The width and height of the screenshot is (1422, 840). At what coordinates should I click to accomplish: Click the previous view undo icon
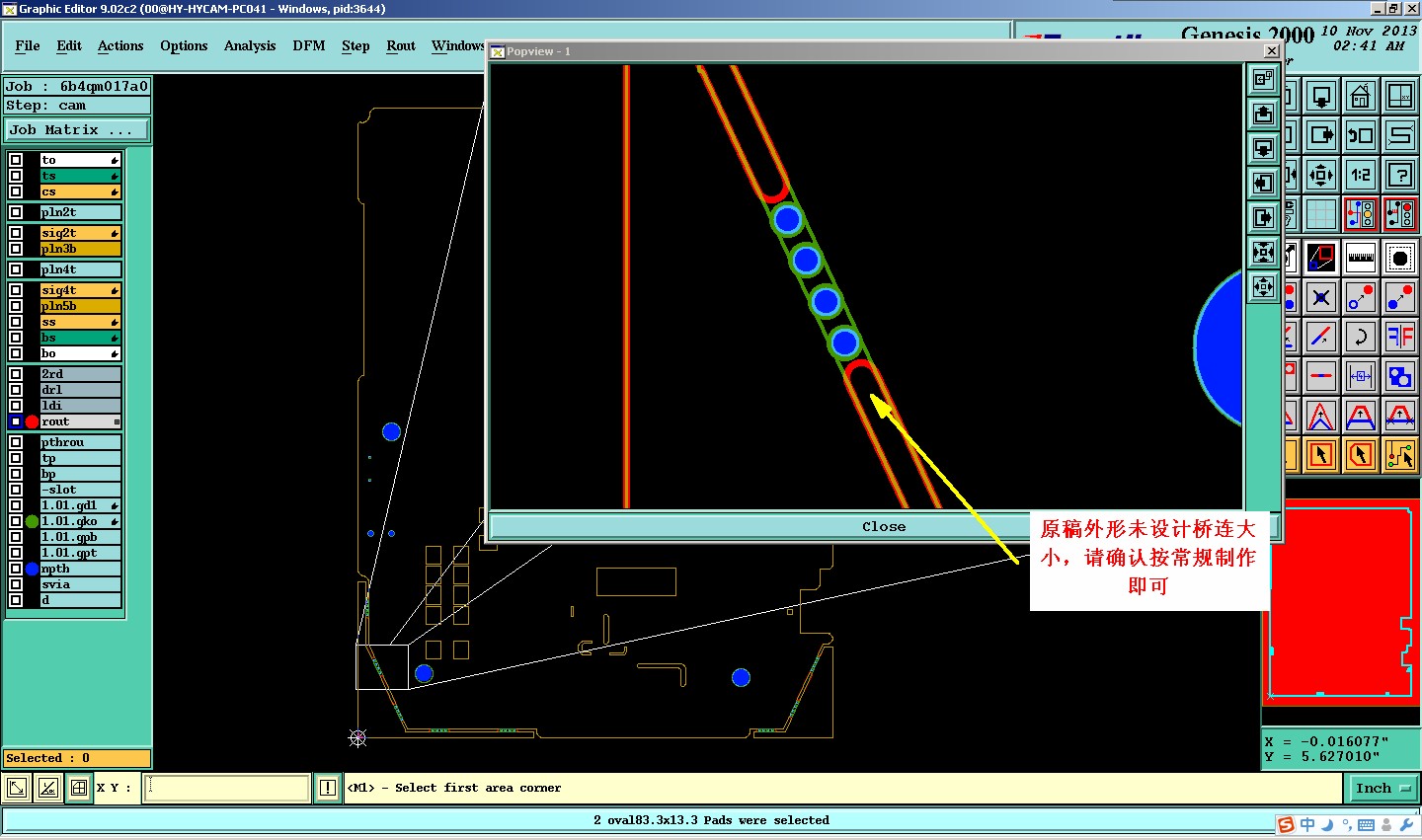pyautogui.click(x=1360, y=135)
